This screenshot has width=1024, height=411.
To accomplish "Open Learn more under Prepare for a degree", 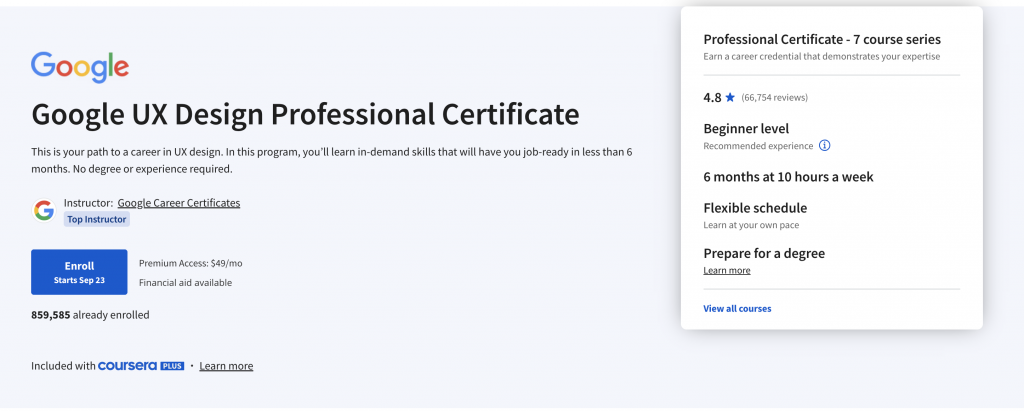I will 727,271.
